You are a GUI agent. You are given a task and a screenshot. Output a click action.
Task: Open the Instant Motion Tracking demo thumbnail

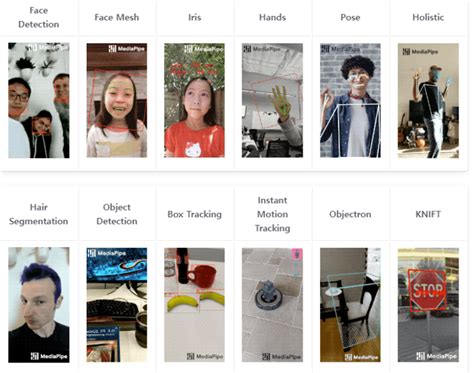pos(272,305)
